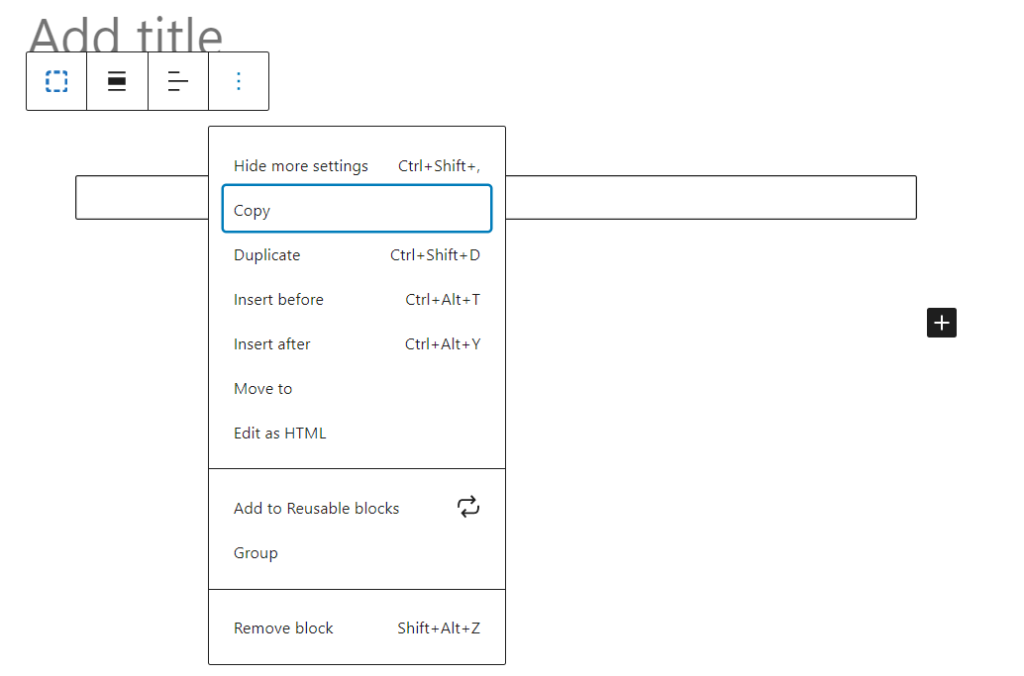
Task: Choose Insert after menu entry
Action: click(272, 344)
